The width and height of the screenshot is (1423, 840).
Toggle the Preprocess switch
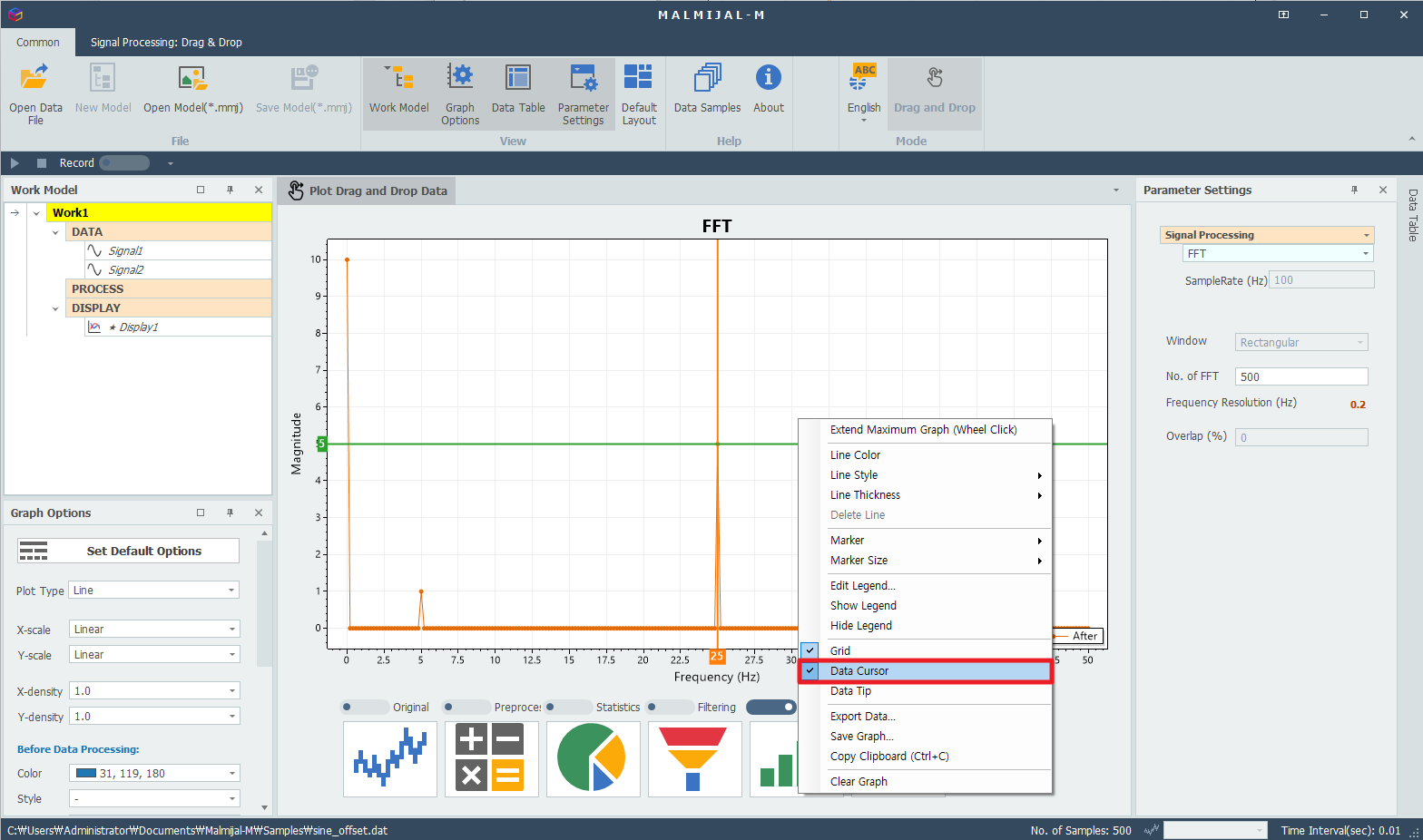click(x=466, y=707)
